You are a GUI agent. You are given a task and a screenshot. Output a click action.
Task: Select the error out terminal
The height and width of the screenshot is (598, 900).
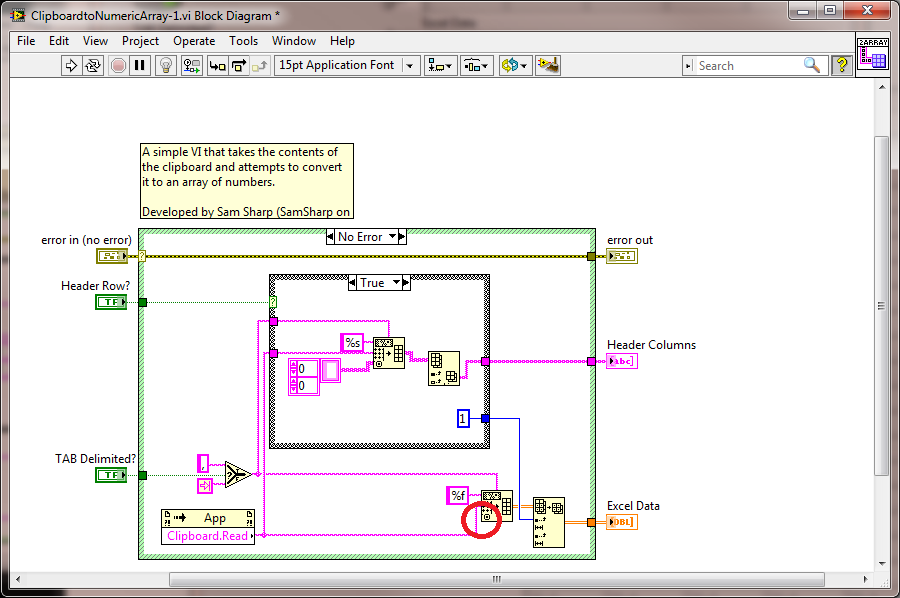click(x=622, y=256)
